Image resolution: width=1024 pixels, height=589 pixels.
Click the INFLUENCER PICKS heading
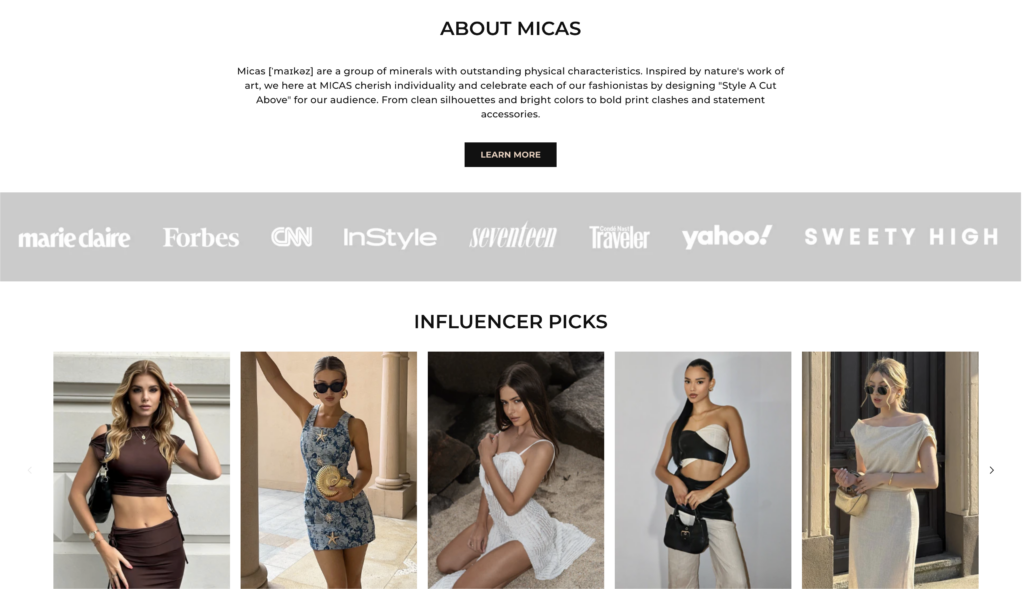[511, 322]
